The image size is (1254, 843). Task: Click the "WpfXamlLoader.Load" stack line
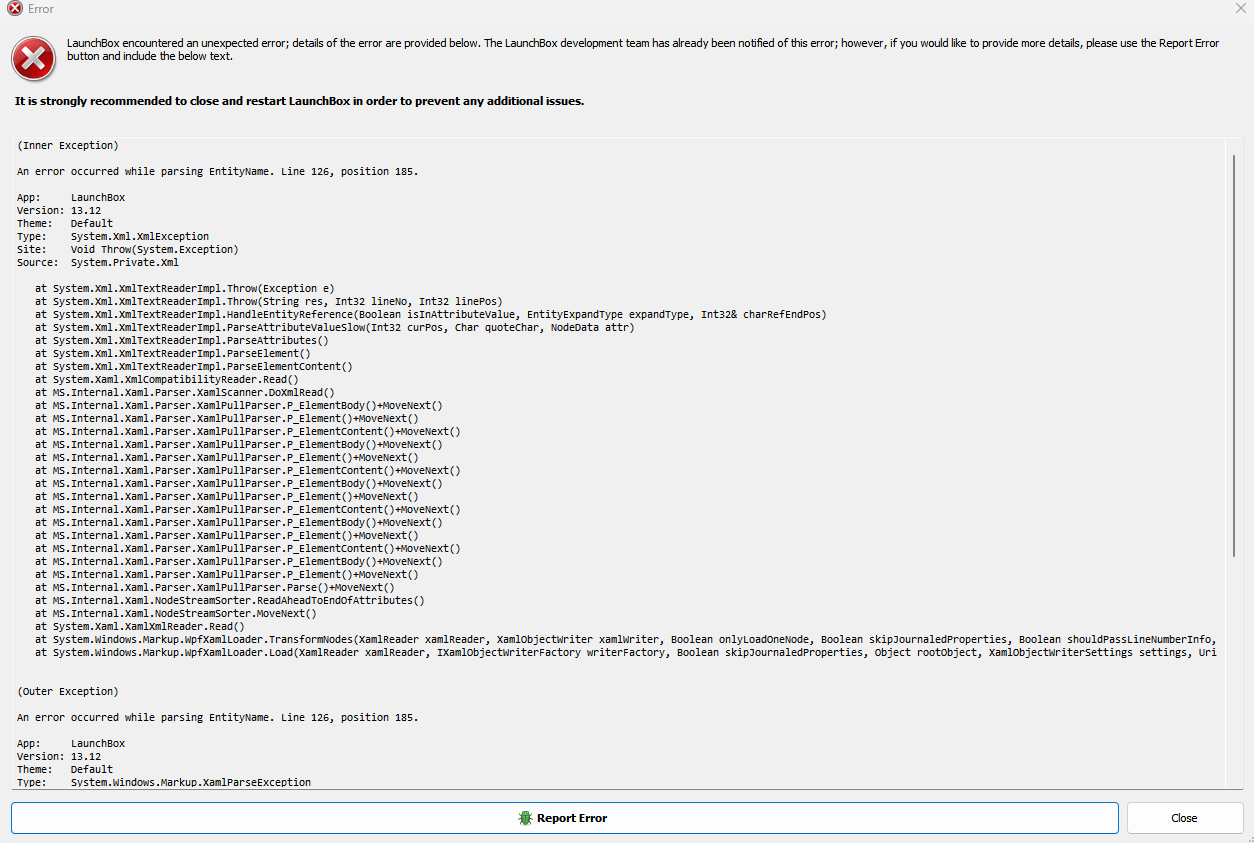(x=625, y=653)
